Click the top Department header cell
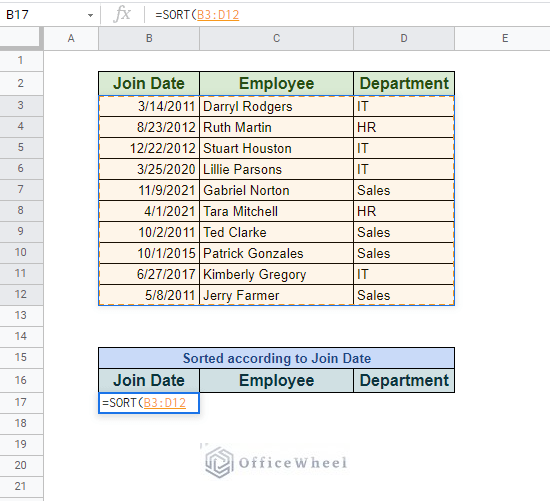 404,84
